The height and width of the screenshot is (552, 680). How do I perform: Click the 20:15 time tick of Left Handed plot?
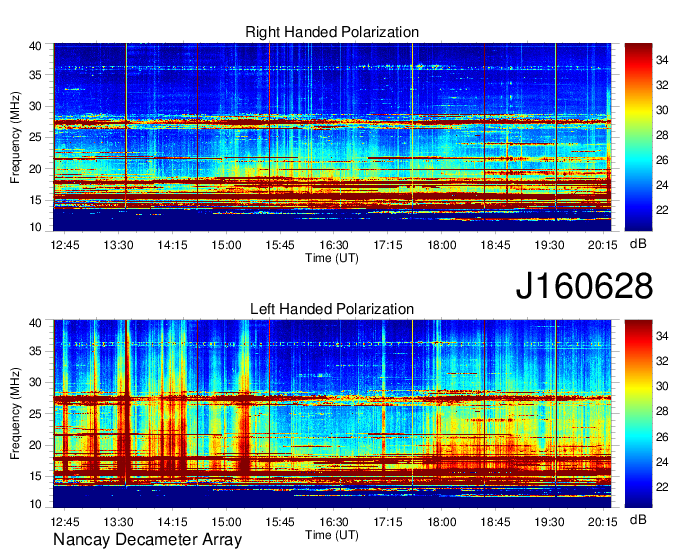[x=603, y=521]
